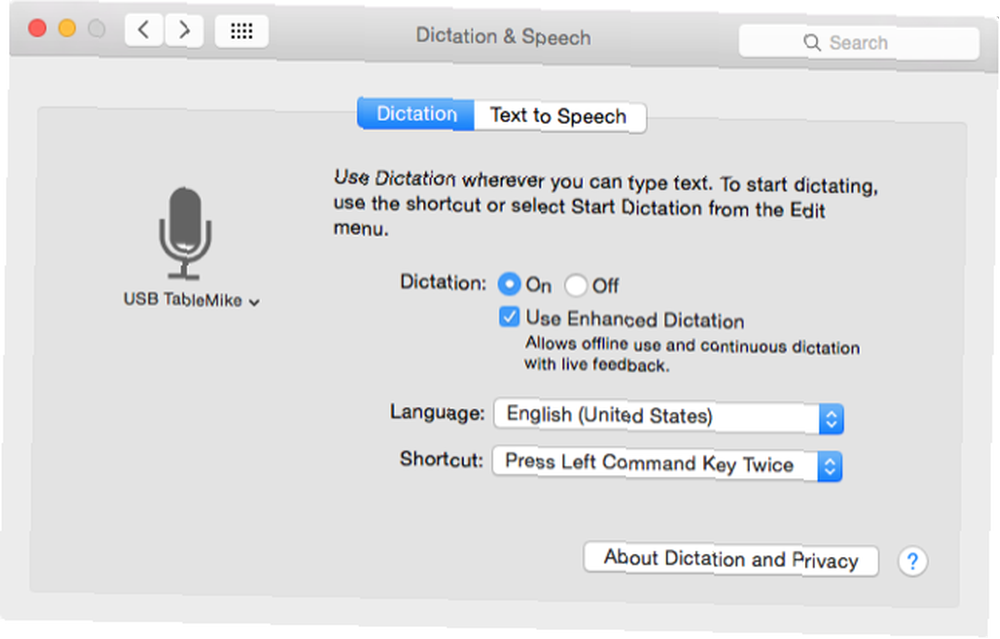Open the Shortcut dropdown Press Left Command Key Twice
This screenshot has width=1000, height=639.
pyautogui.click(x=667, y=464)
